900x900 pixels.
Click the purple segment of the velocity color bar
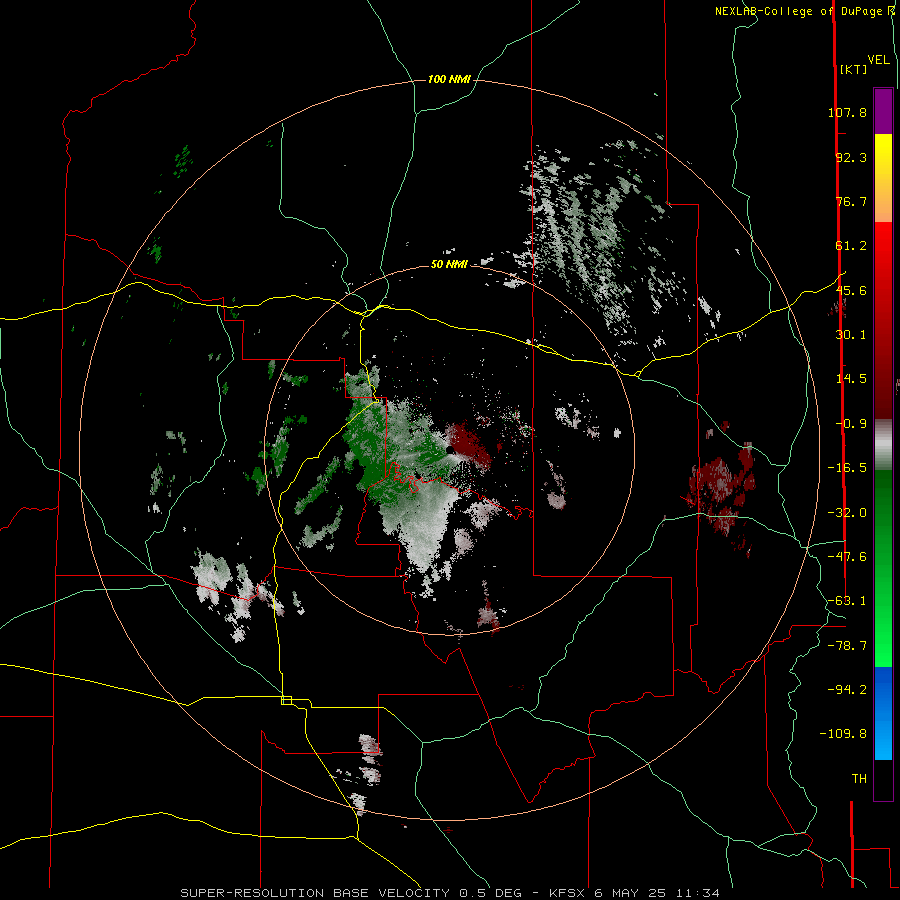(x=883, y=111)
